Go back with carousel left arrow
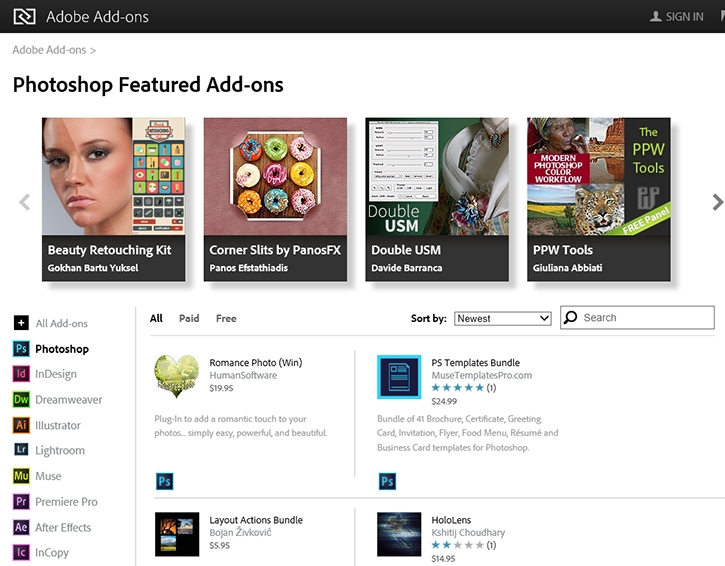The image size is (725, 566). point(25,202)
